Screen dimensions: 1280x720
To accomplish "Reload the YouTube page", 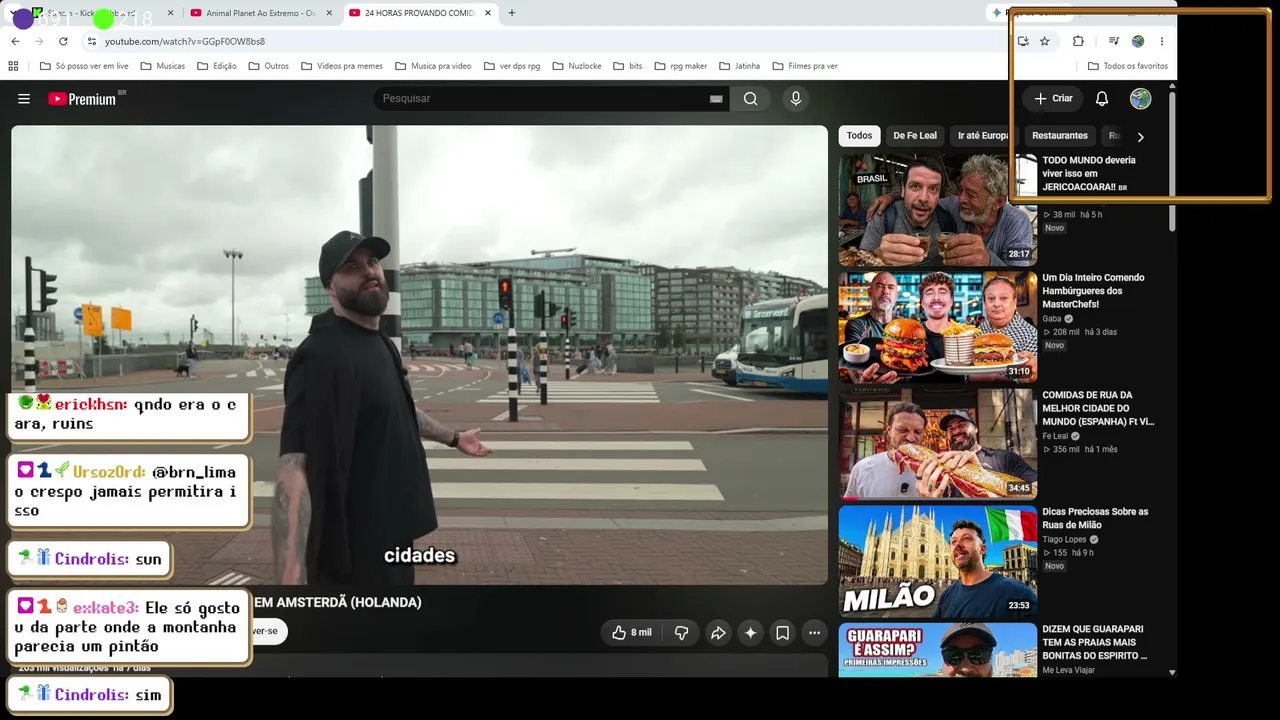I will point(63,41).
